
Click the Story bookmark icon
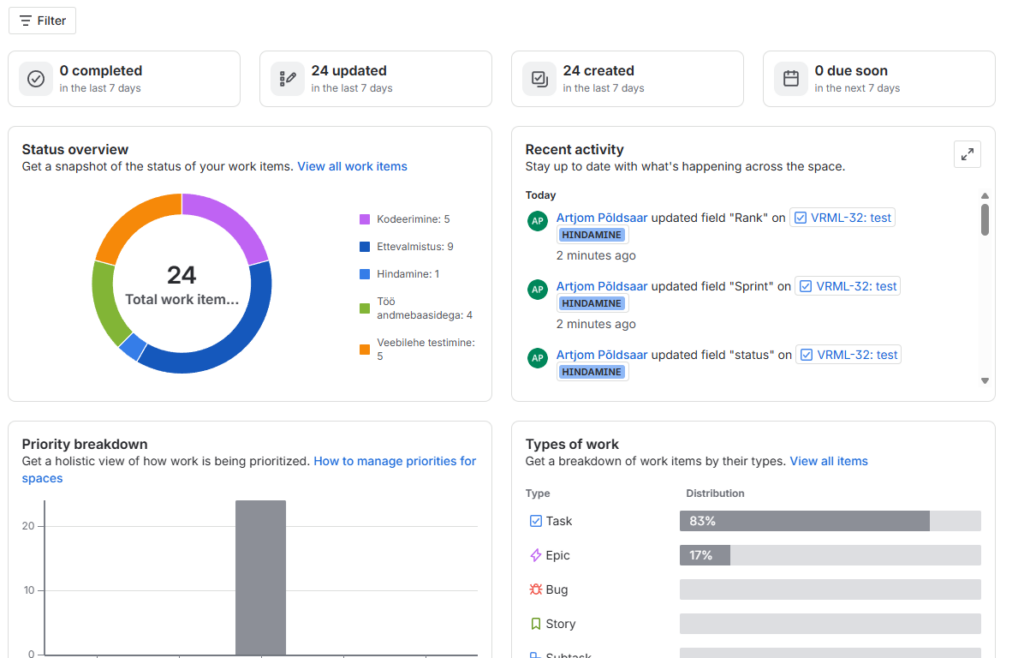click(535, 624)
